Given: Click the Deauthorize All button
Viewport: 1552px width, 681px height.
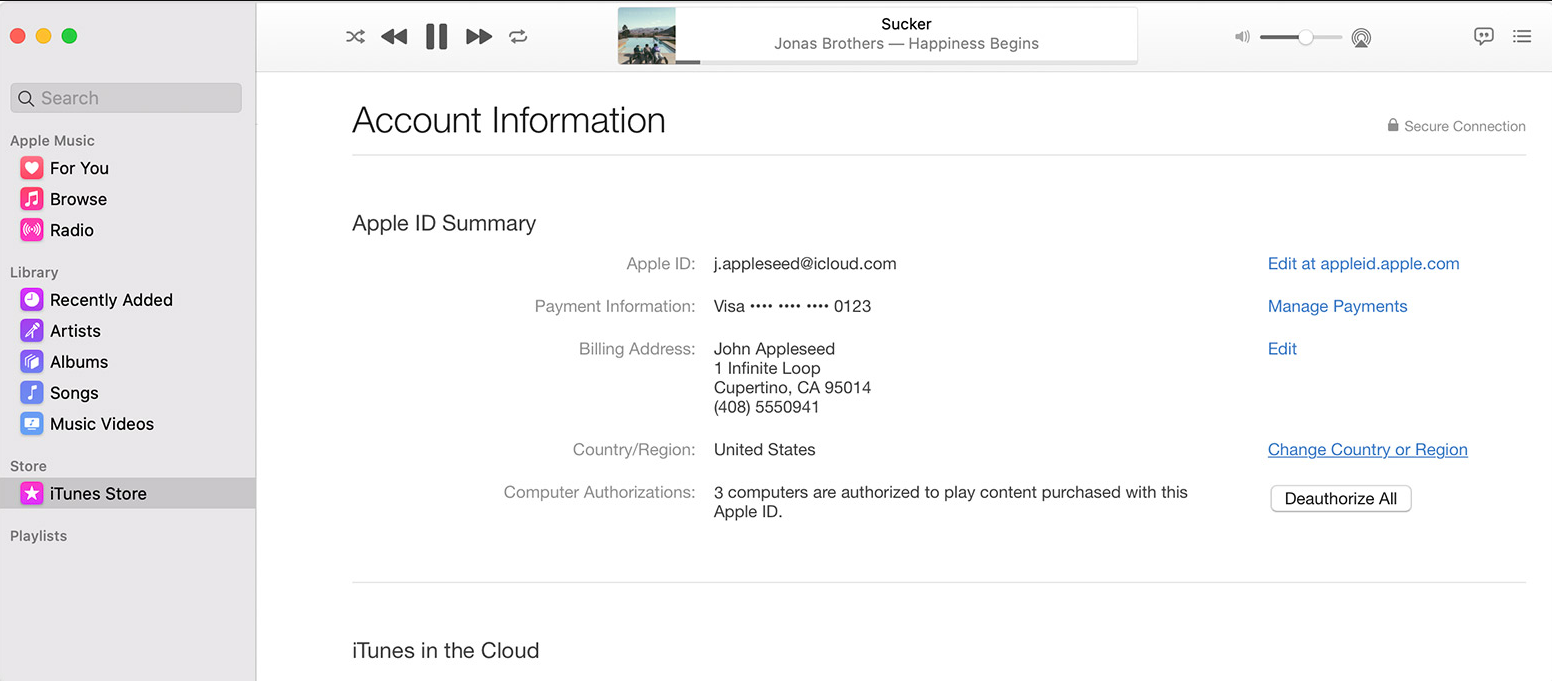Looking at the screenshot, I should (1341, 499).
